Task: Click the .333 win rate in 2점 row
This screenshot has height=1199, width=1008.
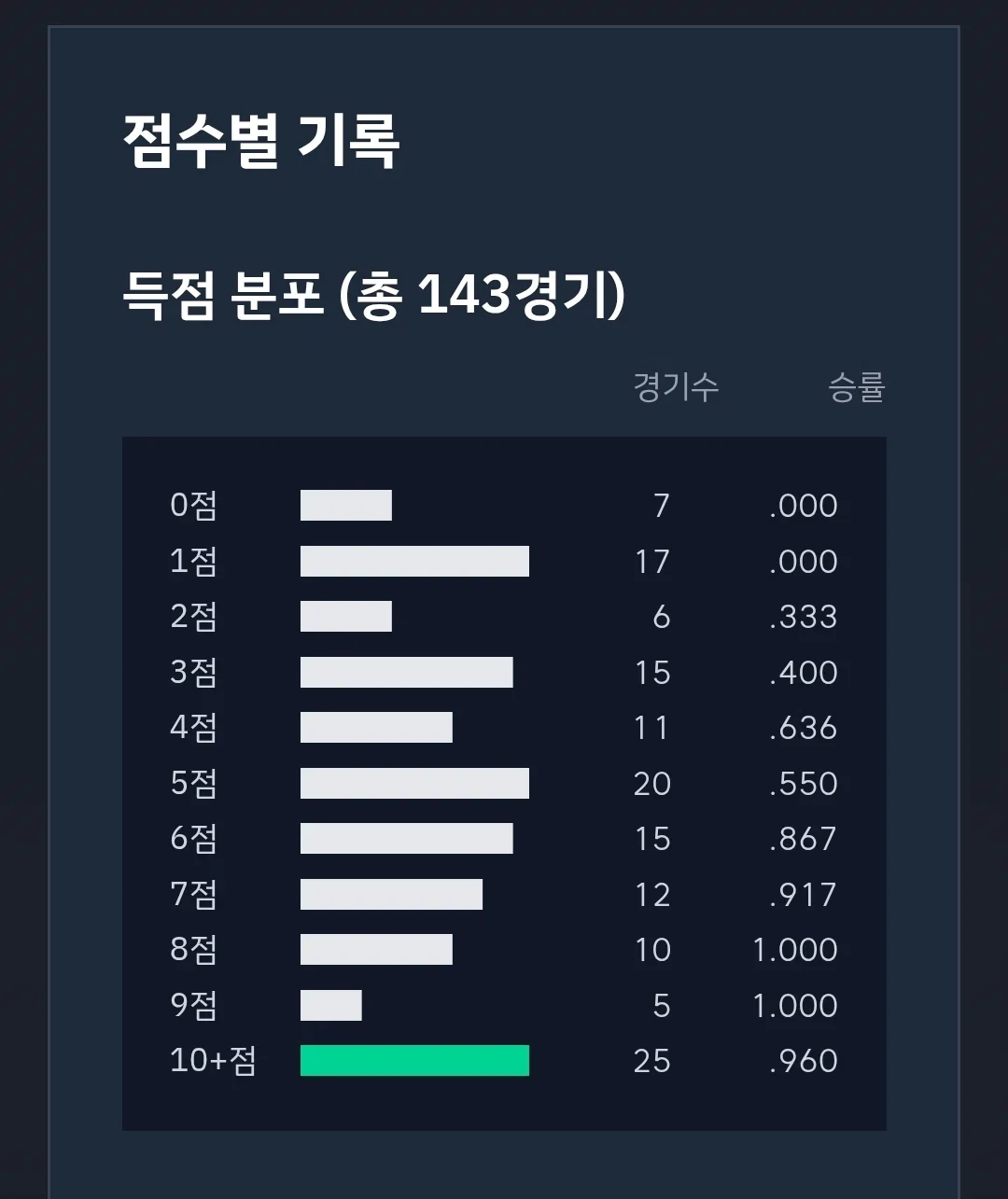Action: [x=804, y=617]
